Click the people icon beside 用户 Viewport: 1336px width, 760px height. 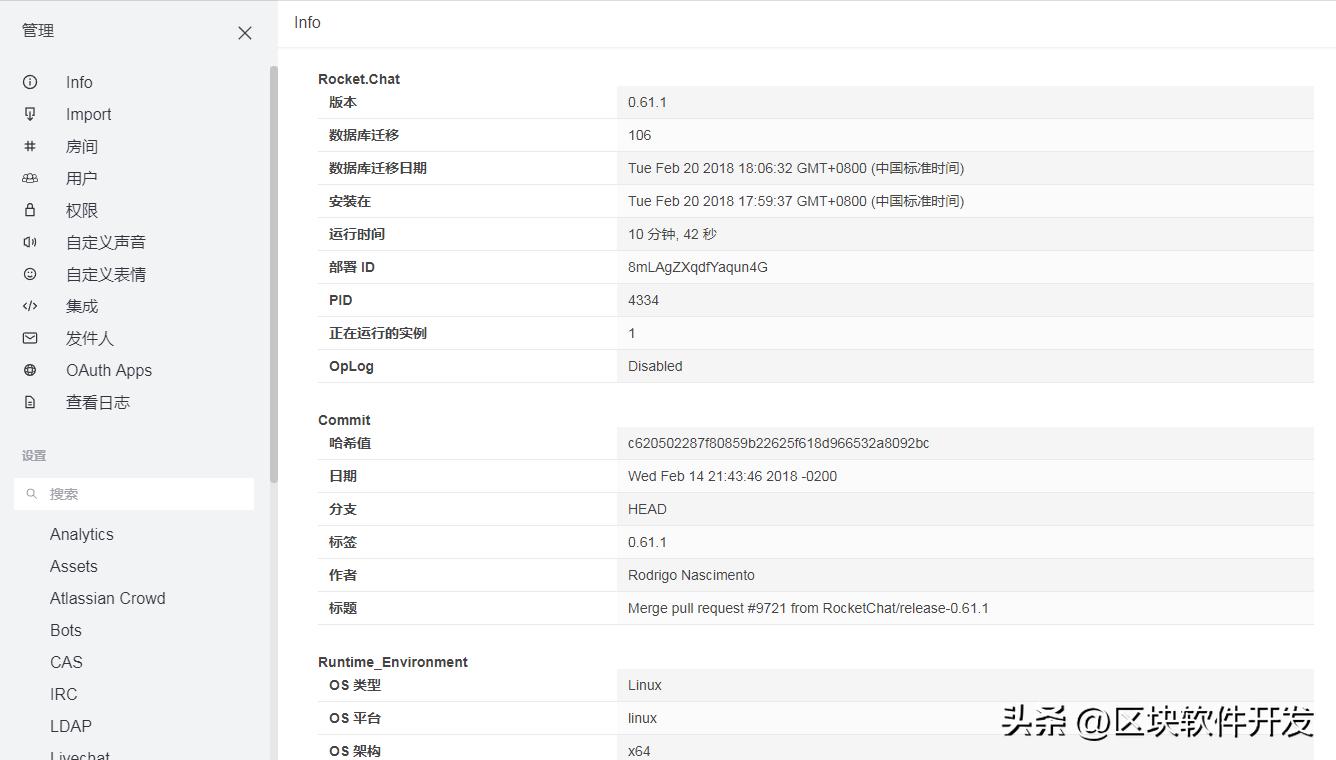30,178
